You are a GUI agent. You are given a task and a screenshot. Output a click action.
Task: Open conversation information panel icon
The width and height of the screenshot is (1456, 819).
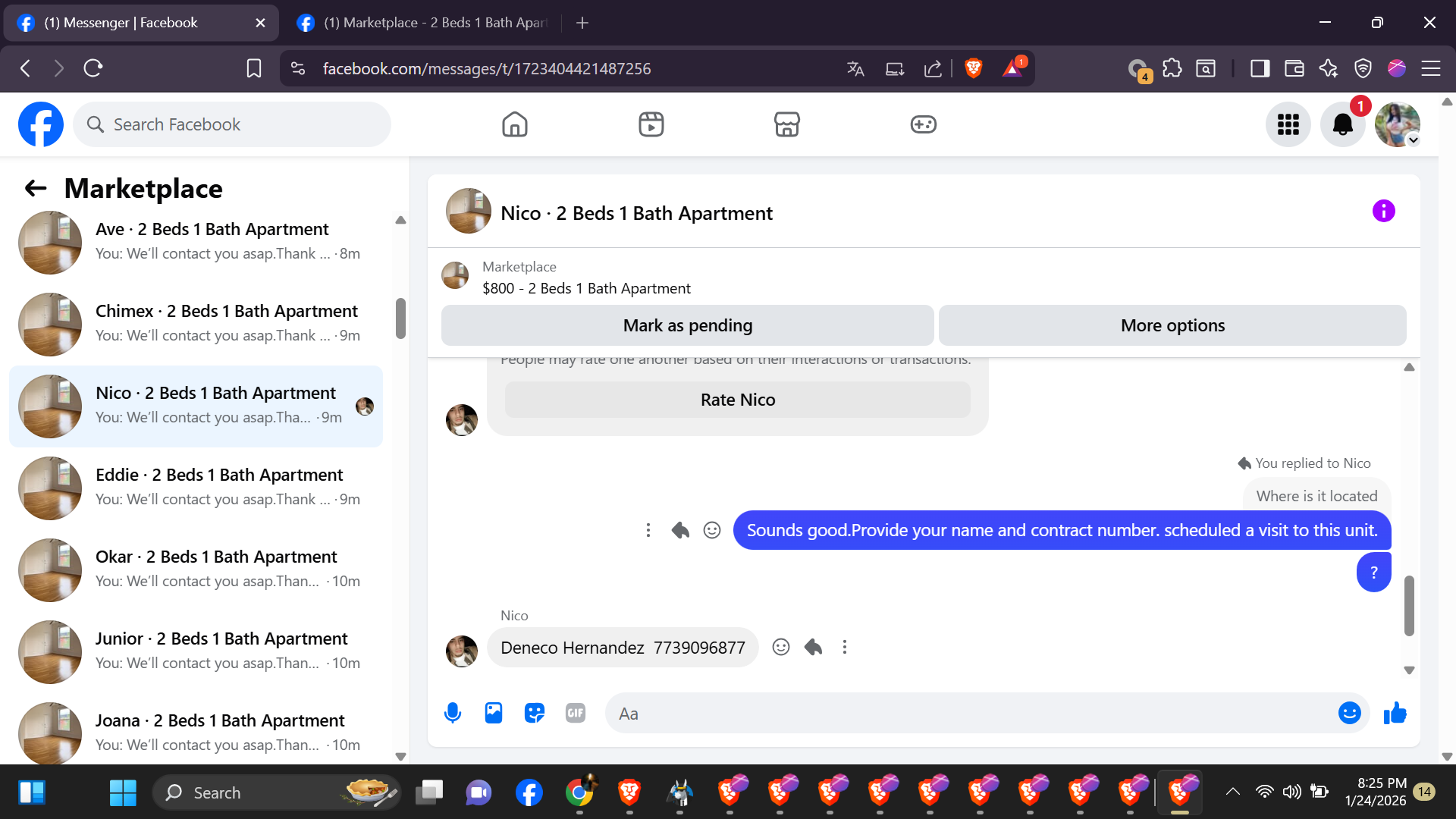click(1383, 211)
